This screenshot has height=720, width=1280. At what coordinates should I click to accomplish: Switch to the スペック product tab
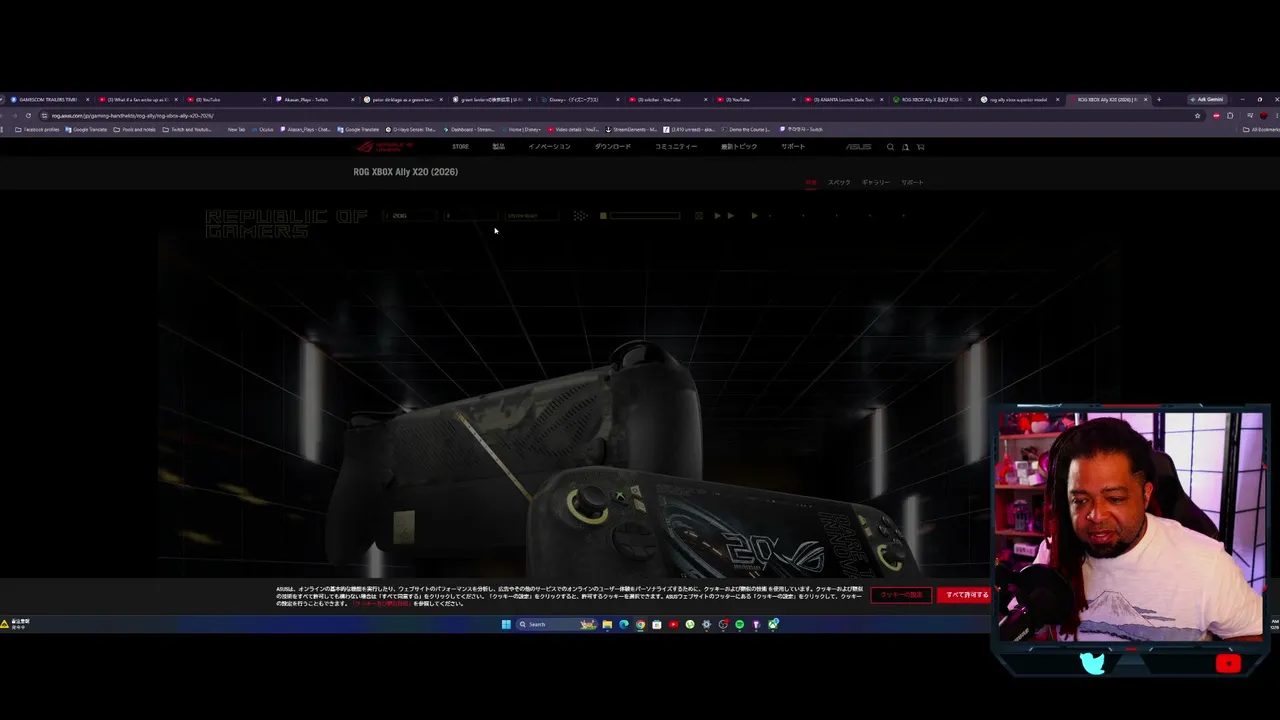pyautogui.click(x=839, y=183)
